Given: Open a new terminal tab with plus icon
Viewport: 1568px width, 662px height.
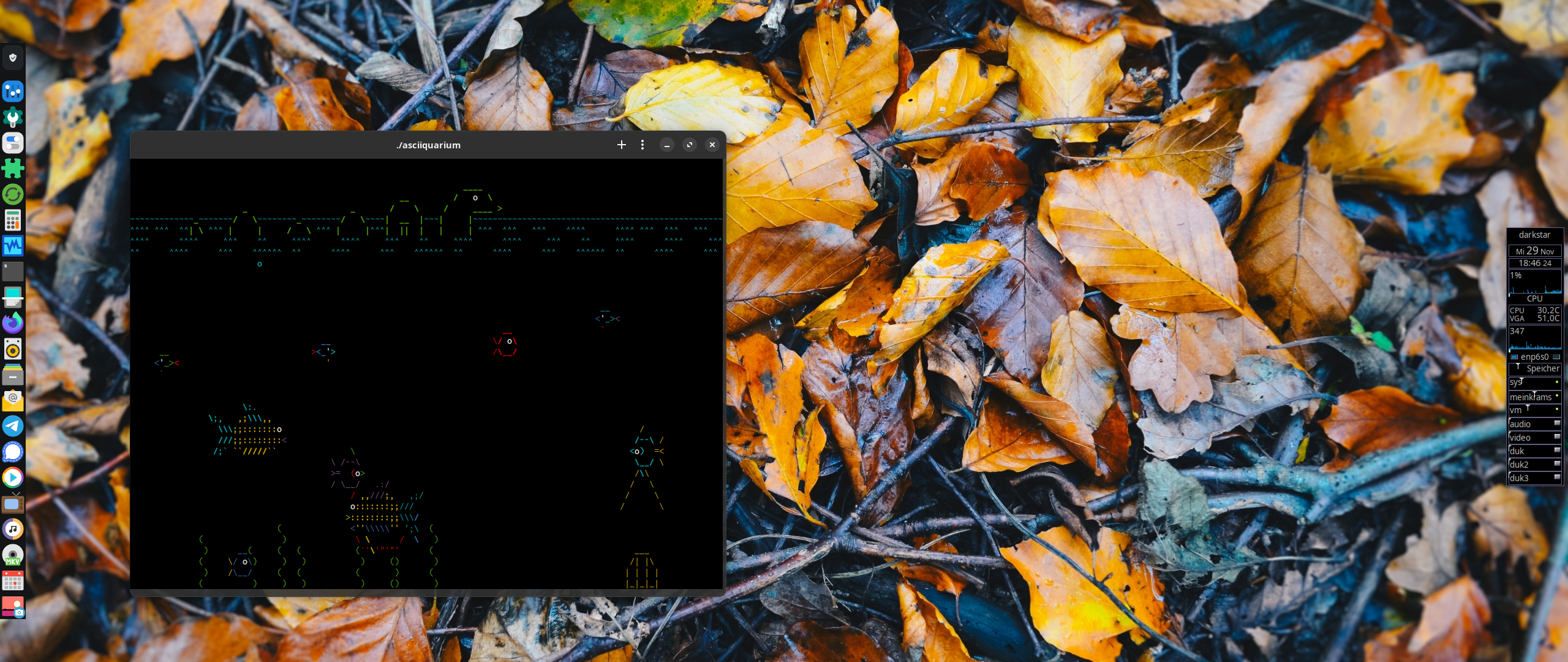Looking at the screenshot, I should (621, 145).
